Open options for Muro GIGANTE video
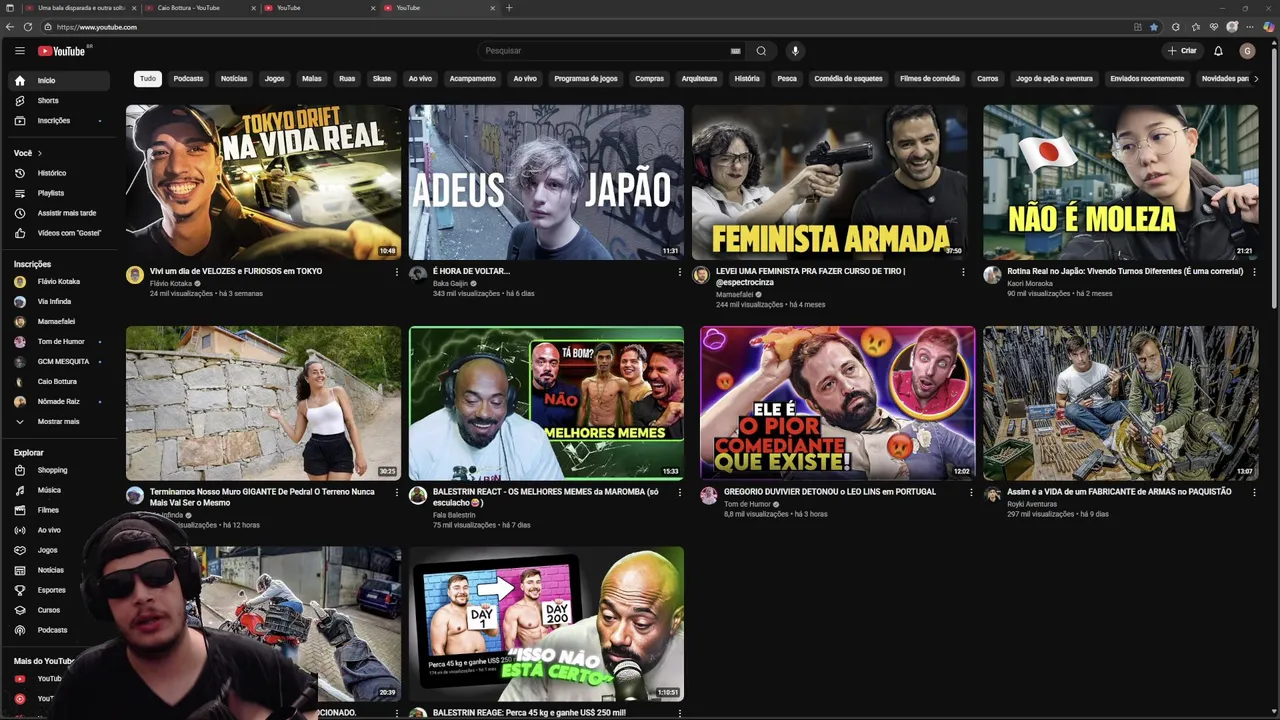1280x720 pixels. click(x=396, y=493)
